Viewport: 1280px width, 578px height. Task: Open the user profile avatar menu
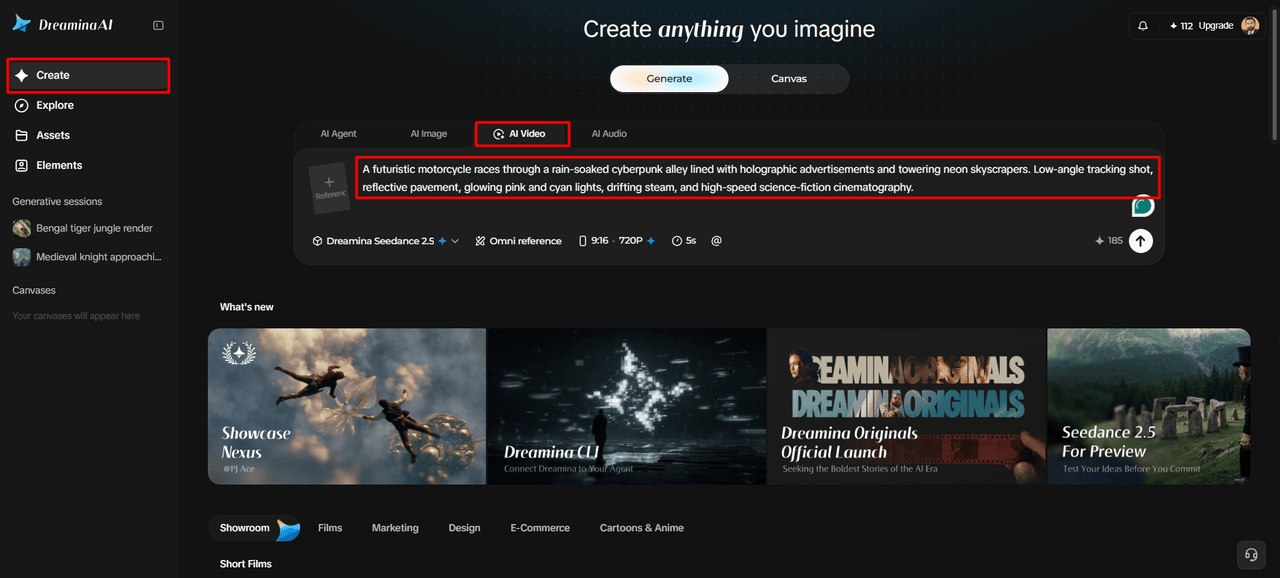(1250, 26)
